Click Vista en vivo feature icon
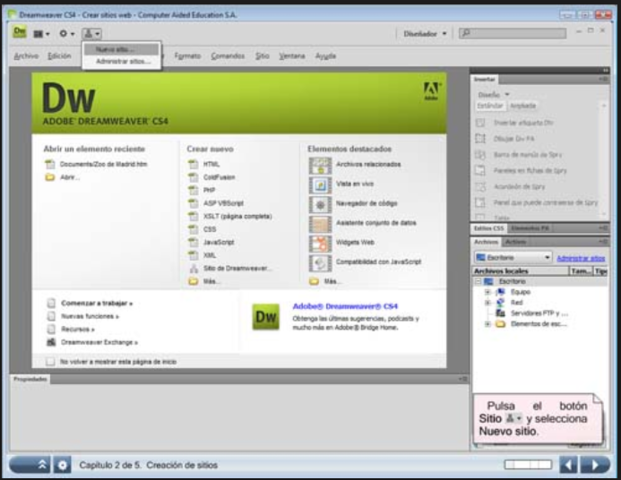The image size is (621, 480). click(x=320, y=185)
